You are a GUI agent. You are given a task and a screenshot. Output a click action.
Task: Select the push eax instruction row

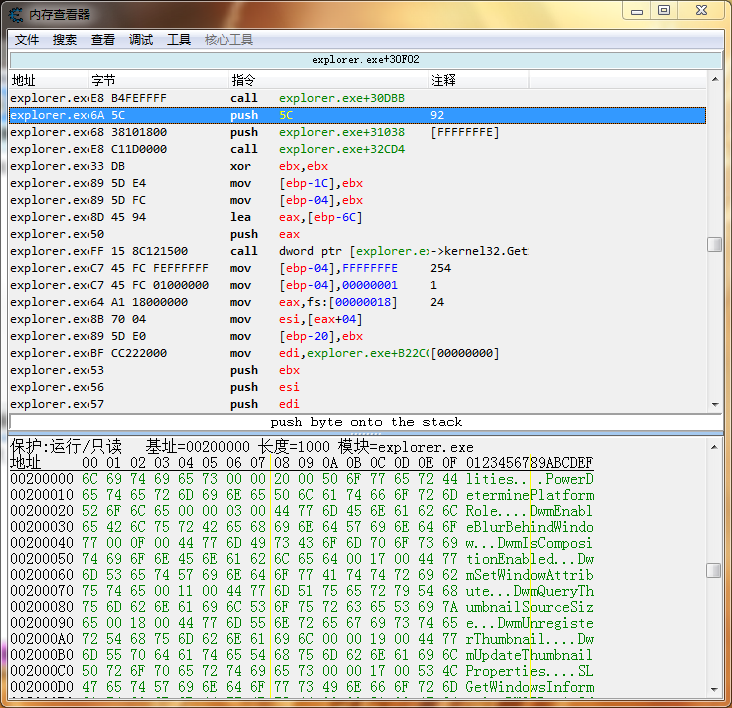358,234
